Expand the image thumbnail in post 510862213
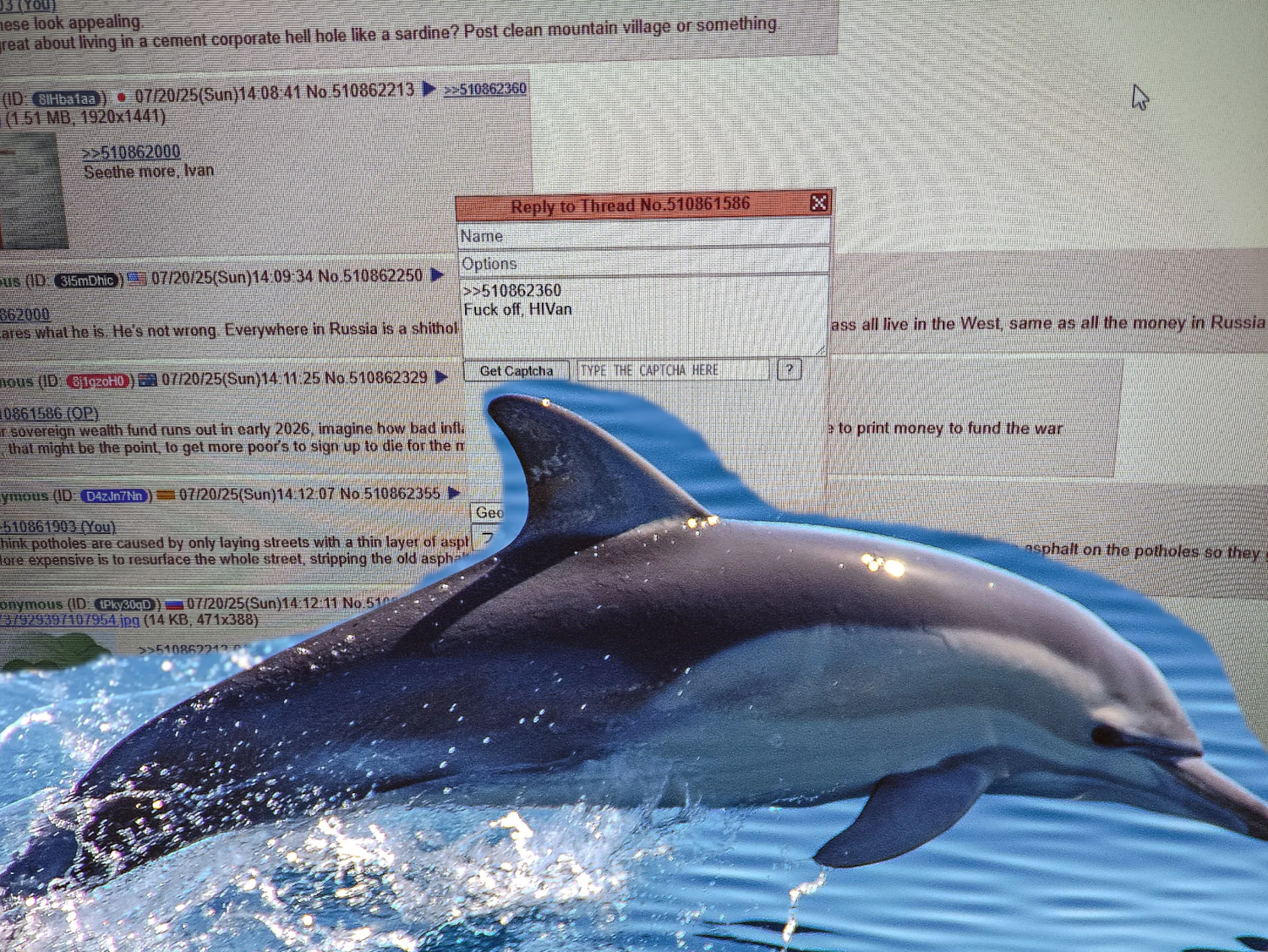The image size is (1268, 952). (x=33, y=190)
